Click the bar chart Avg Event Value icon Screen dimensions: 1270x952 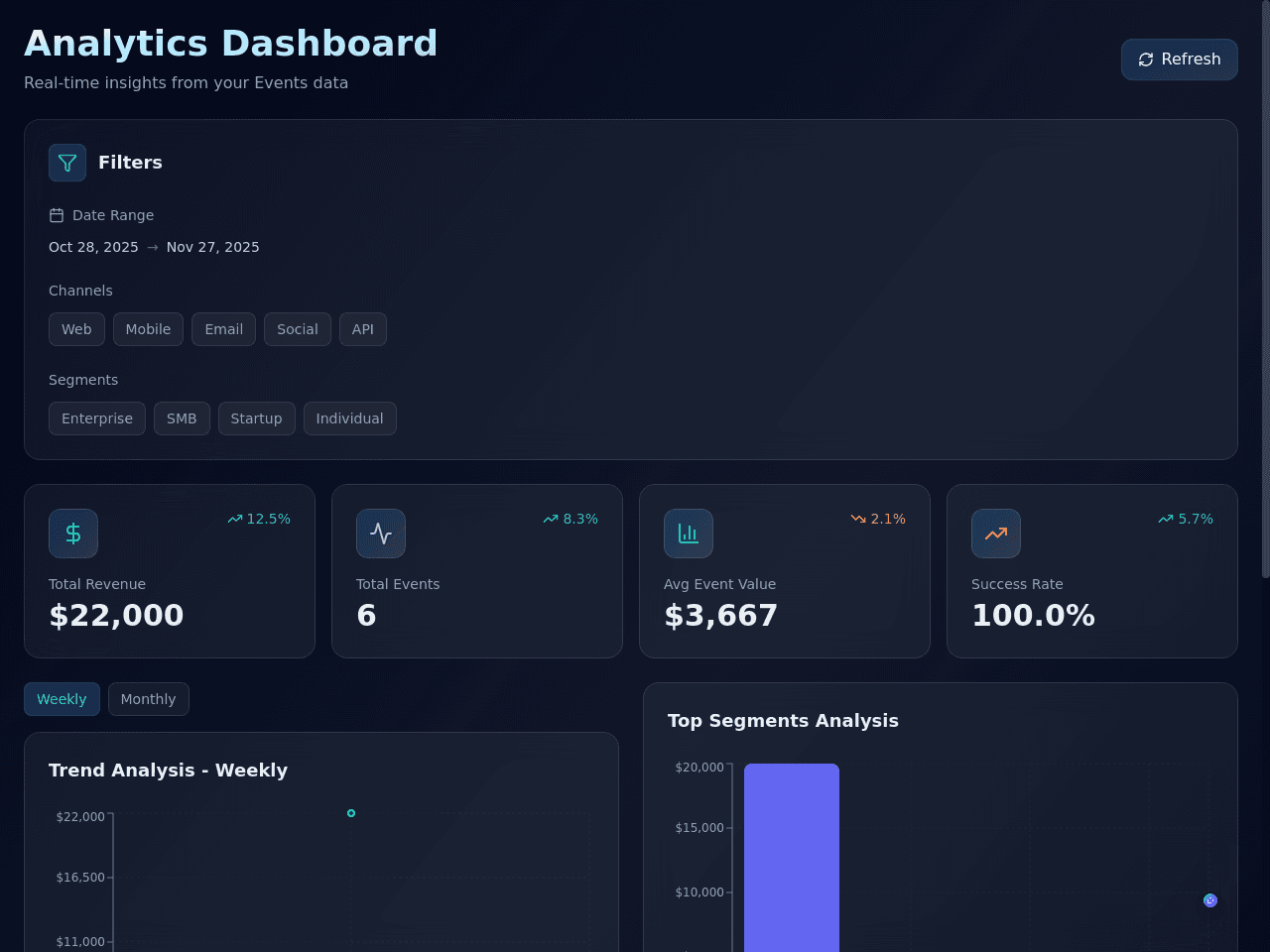tap(689, 534)
